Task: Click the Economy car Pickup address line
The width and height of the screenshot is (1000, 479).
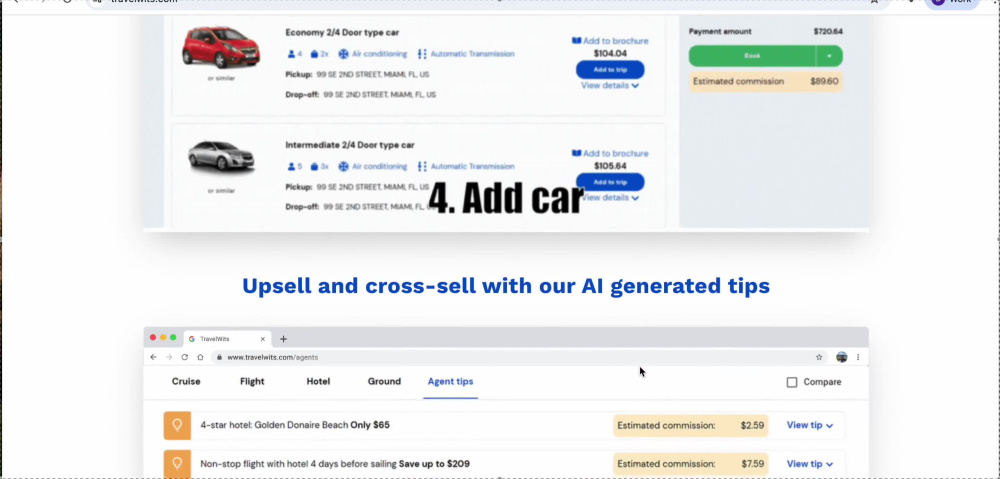Action: [x=357, y=75]
